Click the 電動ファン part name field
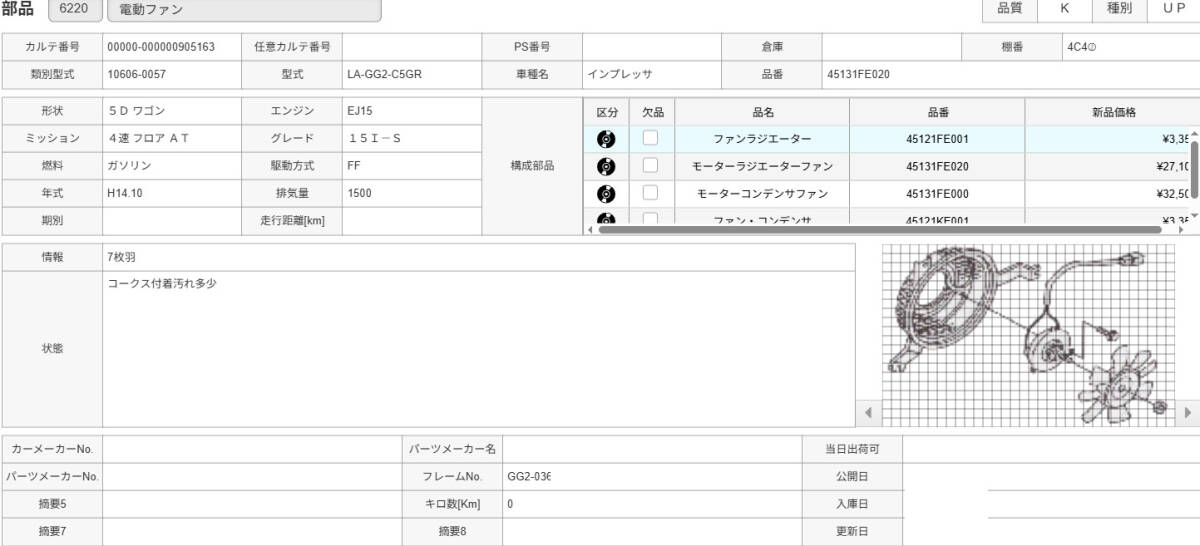This screenshot has height=546, width=1200. (244, 10)
